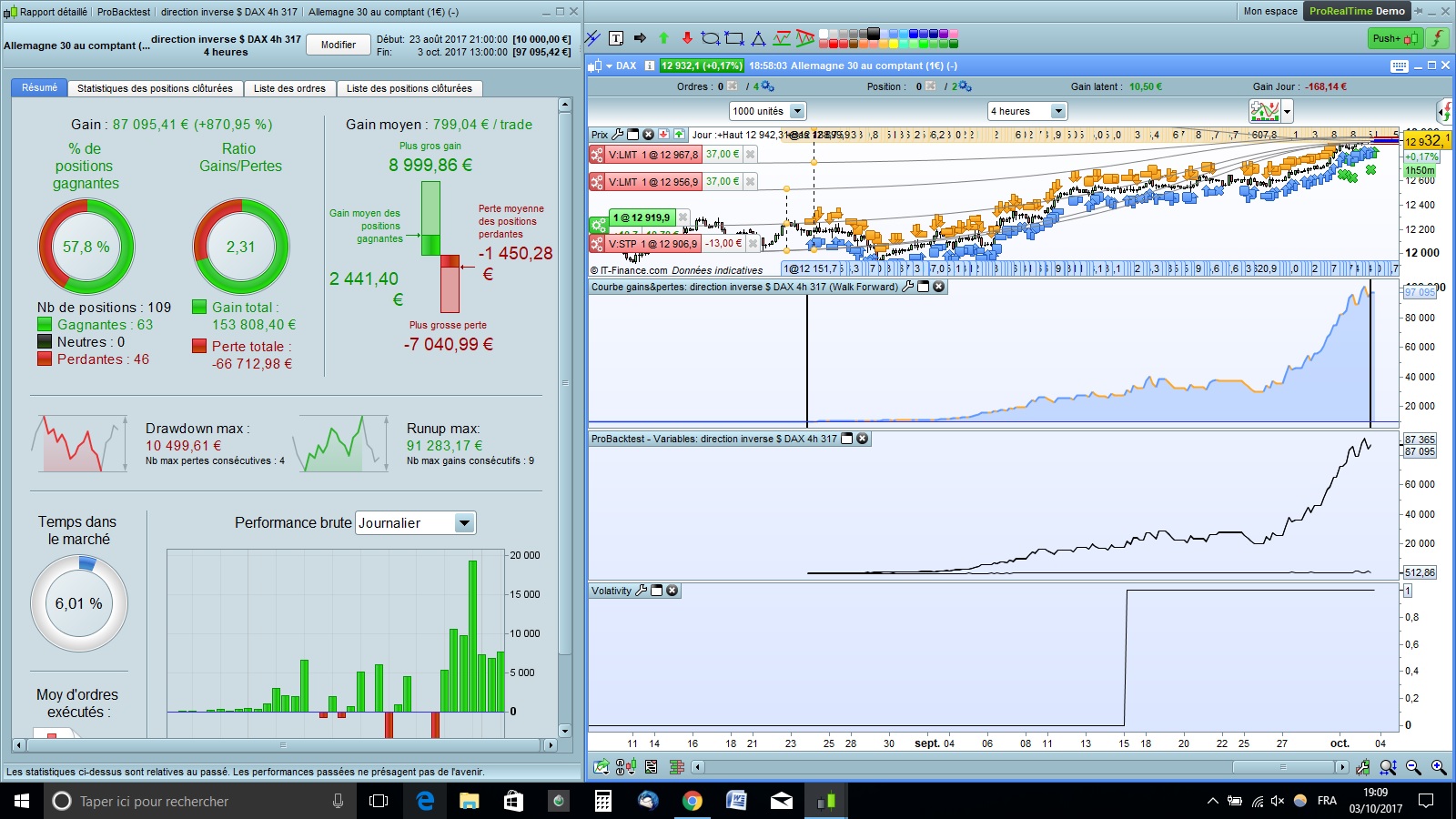This screenshot has height=819, width=1456.
Task: Choose the triangle drawing tool
Action: [x=758, y=38]
